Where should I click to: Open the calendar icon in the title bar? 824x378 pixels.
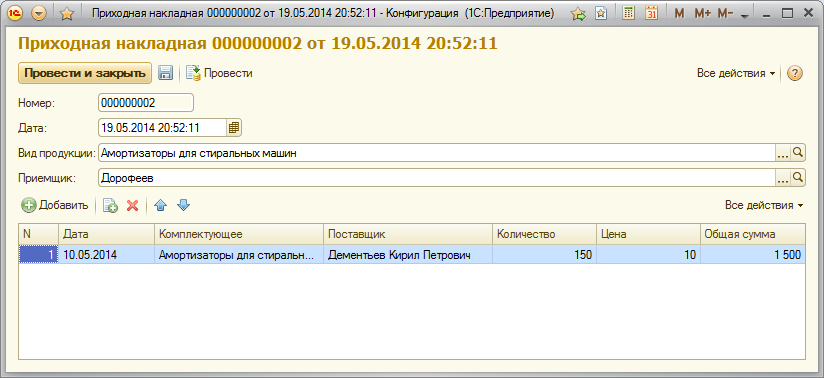tap(652, 14)
